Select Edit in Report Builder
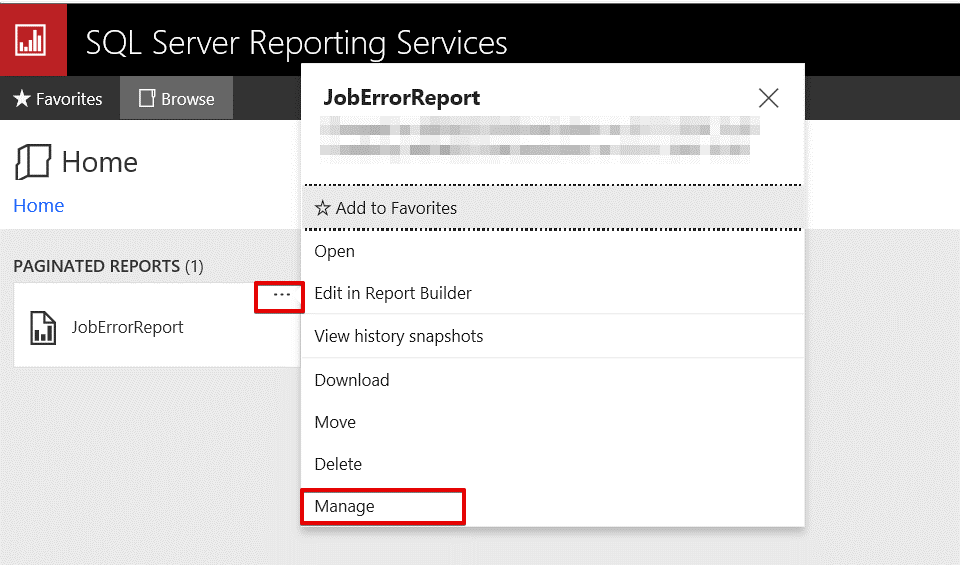Image resolution: width=960 pixels, height=565 pixels. click(x=393, y=293)
